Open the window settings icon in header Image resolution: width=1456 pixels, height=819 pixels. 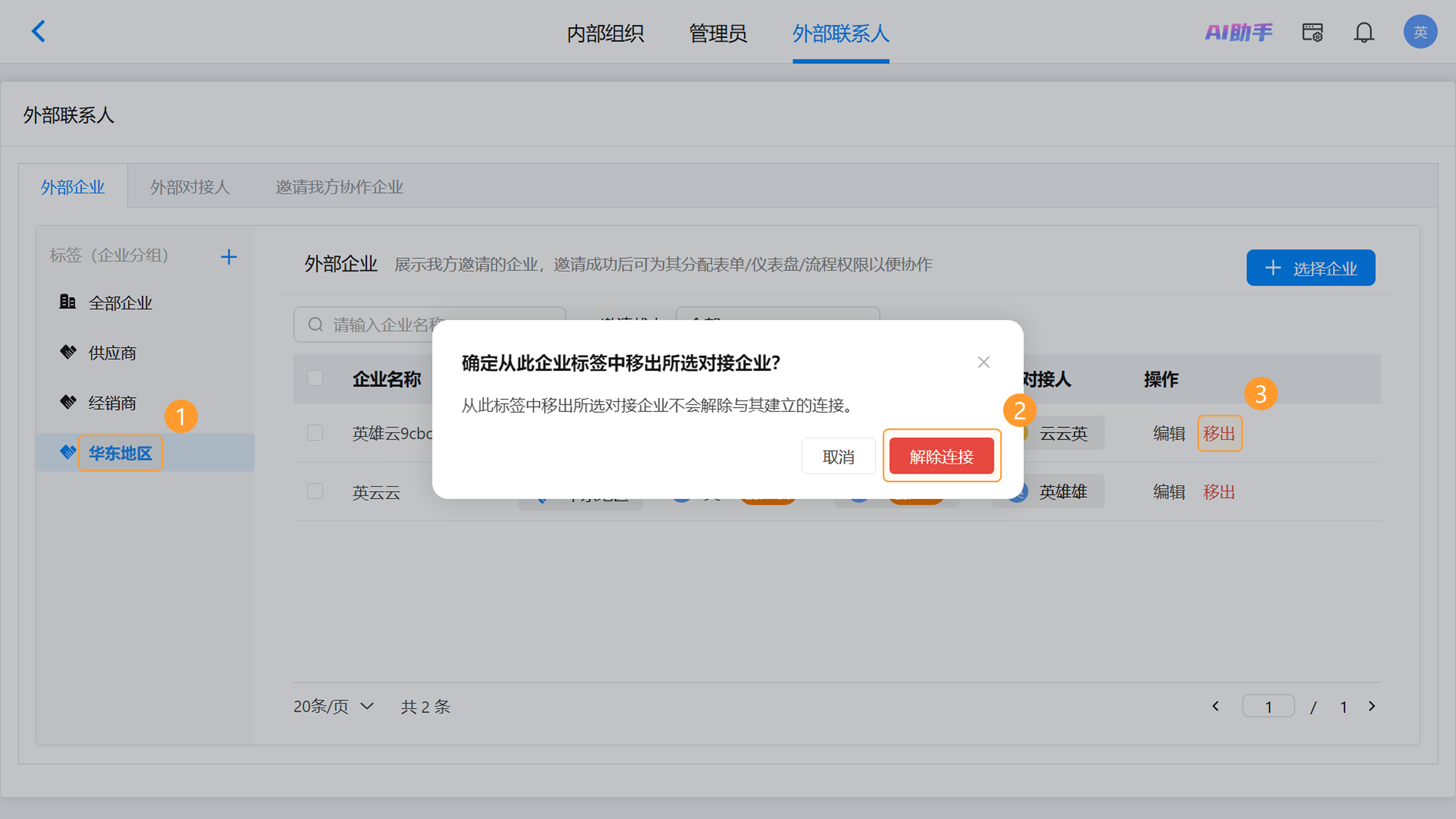1312,32
